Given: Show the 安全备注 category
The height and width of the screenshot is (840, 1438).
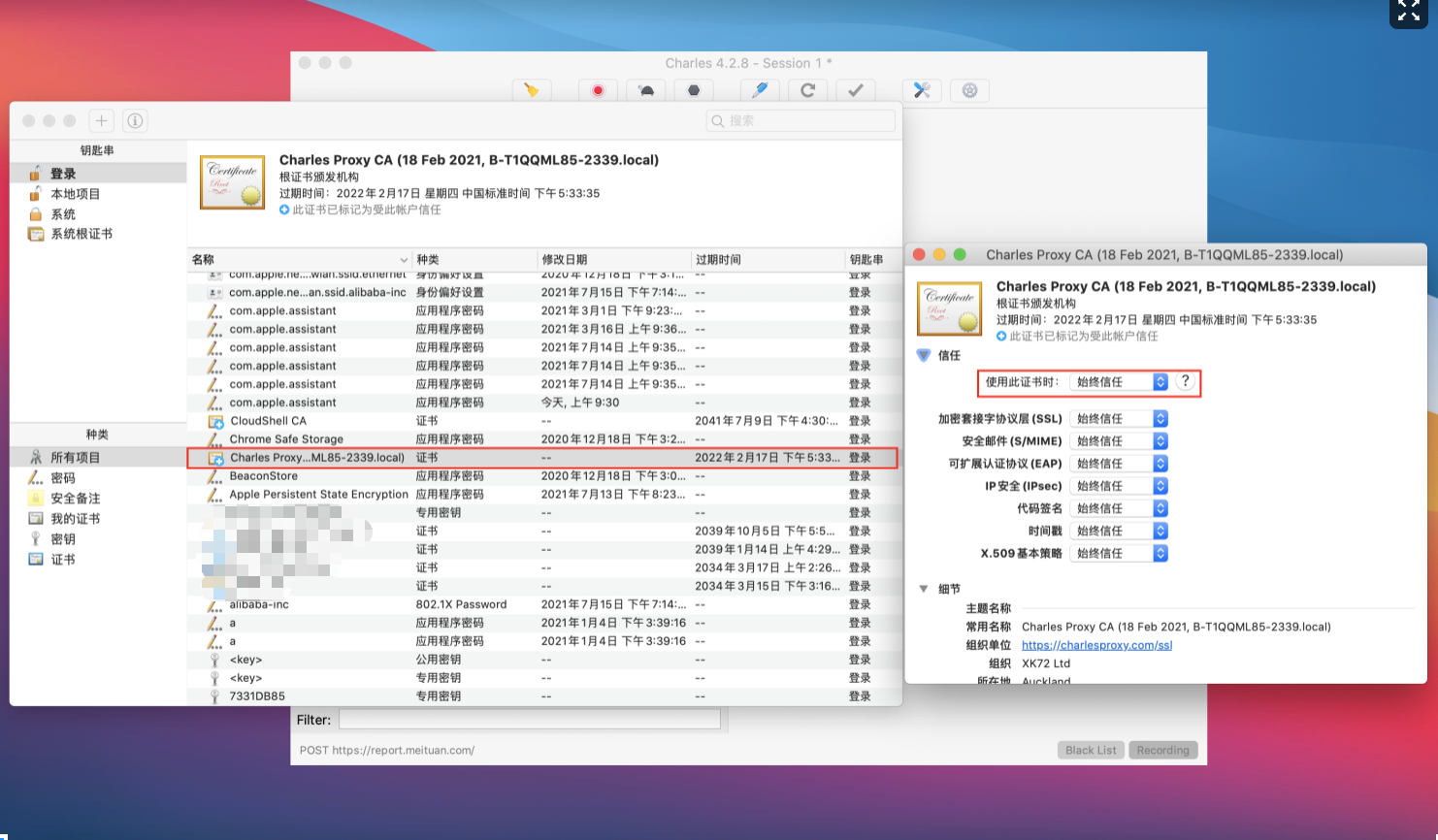Looking at the screenshot, I should (x=98, y=499).
